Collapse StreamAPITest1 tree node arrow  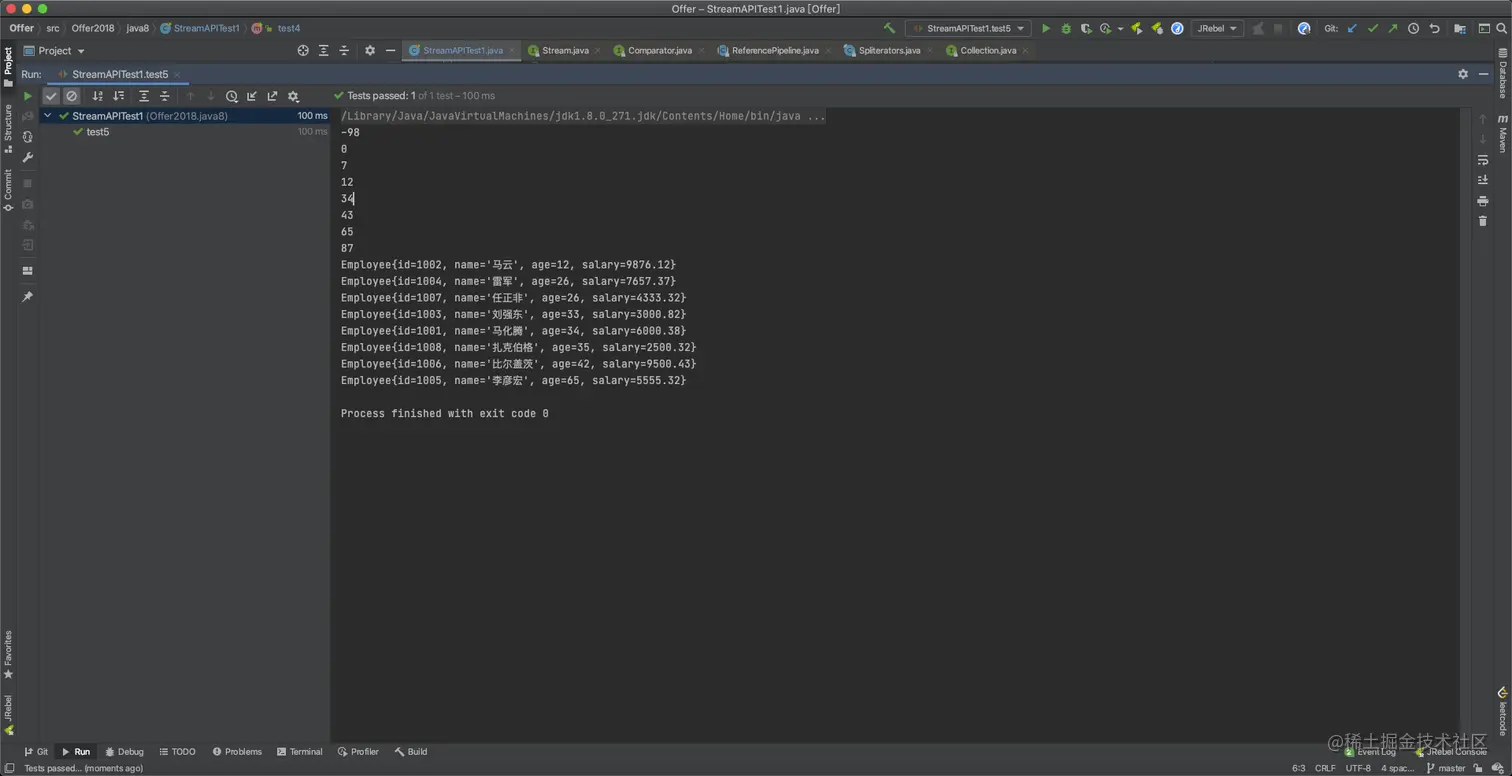pos(48,116)
